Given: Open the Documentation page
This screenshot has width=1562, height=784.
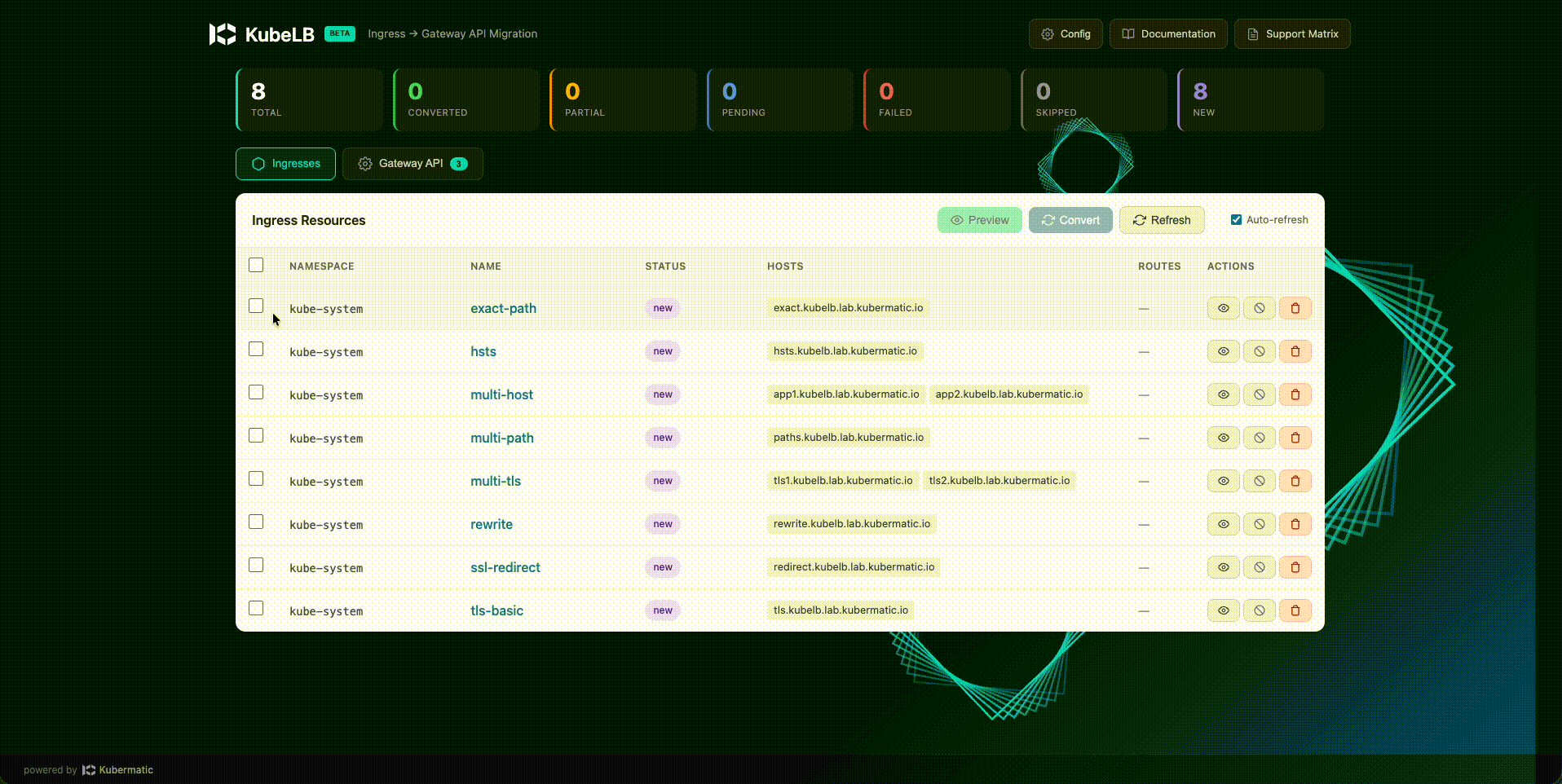Looking at the screenshot, I should [1167, 33].
